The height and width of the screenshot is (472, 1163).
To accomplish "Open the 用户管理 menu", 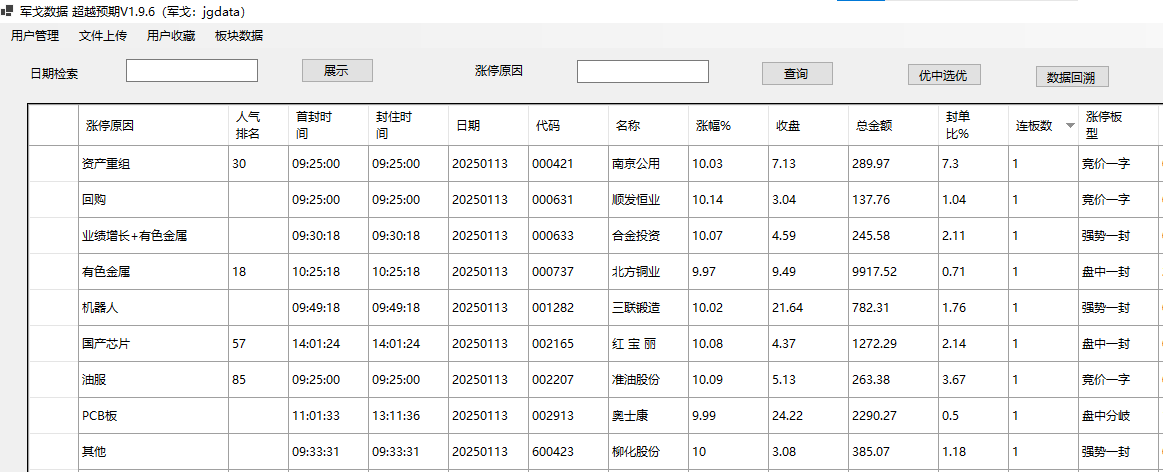I will coord(35,36).
